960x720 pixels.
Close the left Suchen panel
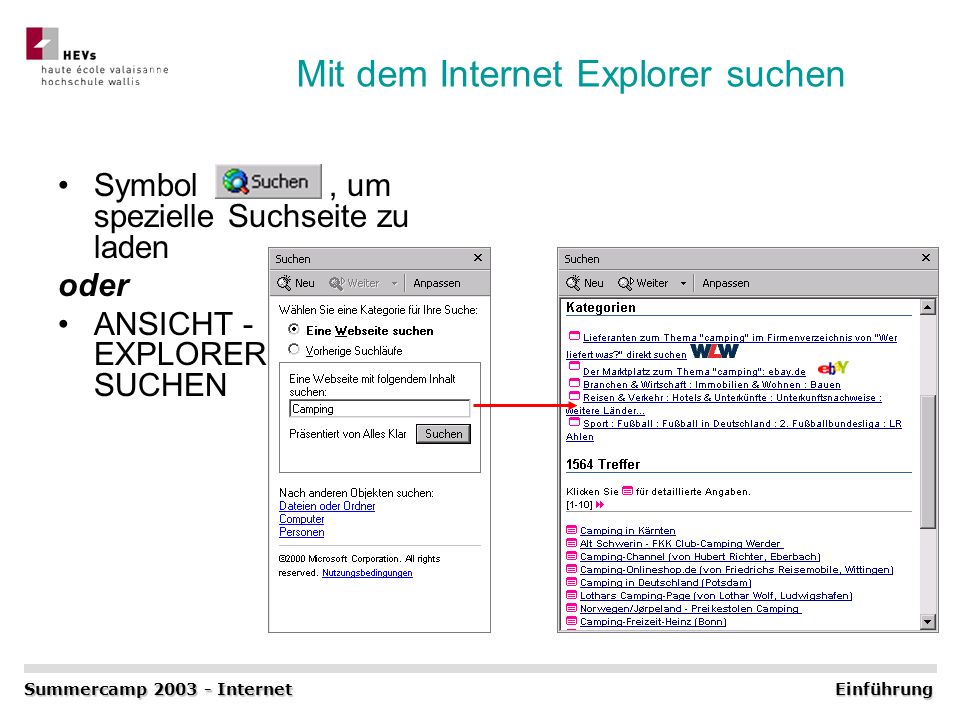point(478,258)
